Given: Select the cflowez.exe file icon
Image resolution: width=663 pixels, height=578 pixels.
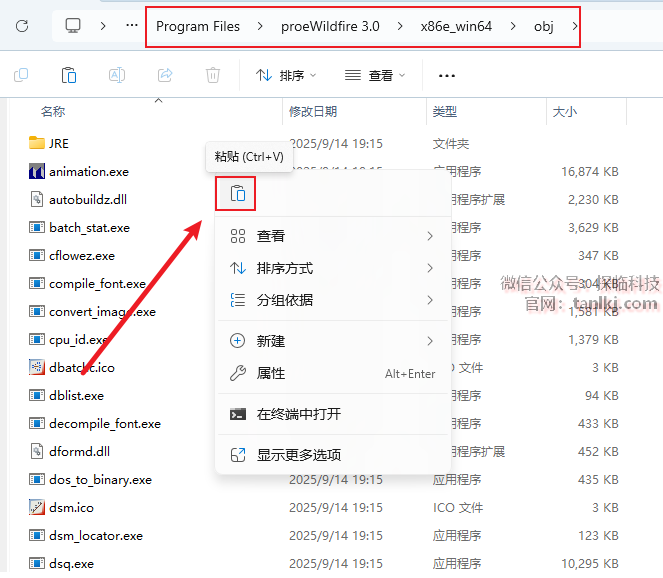Looking at the screenshot, I should (x=37, y=255).
